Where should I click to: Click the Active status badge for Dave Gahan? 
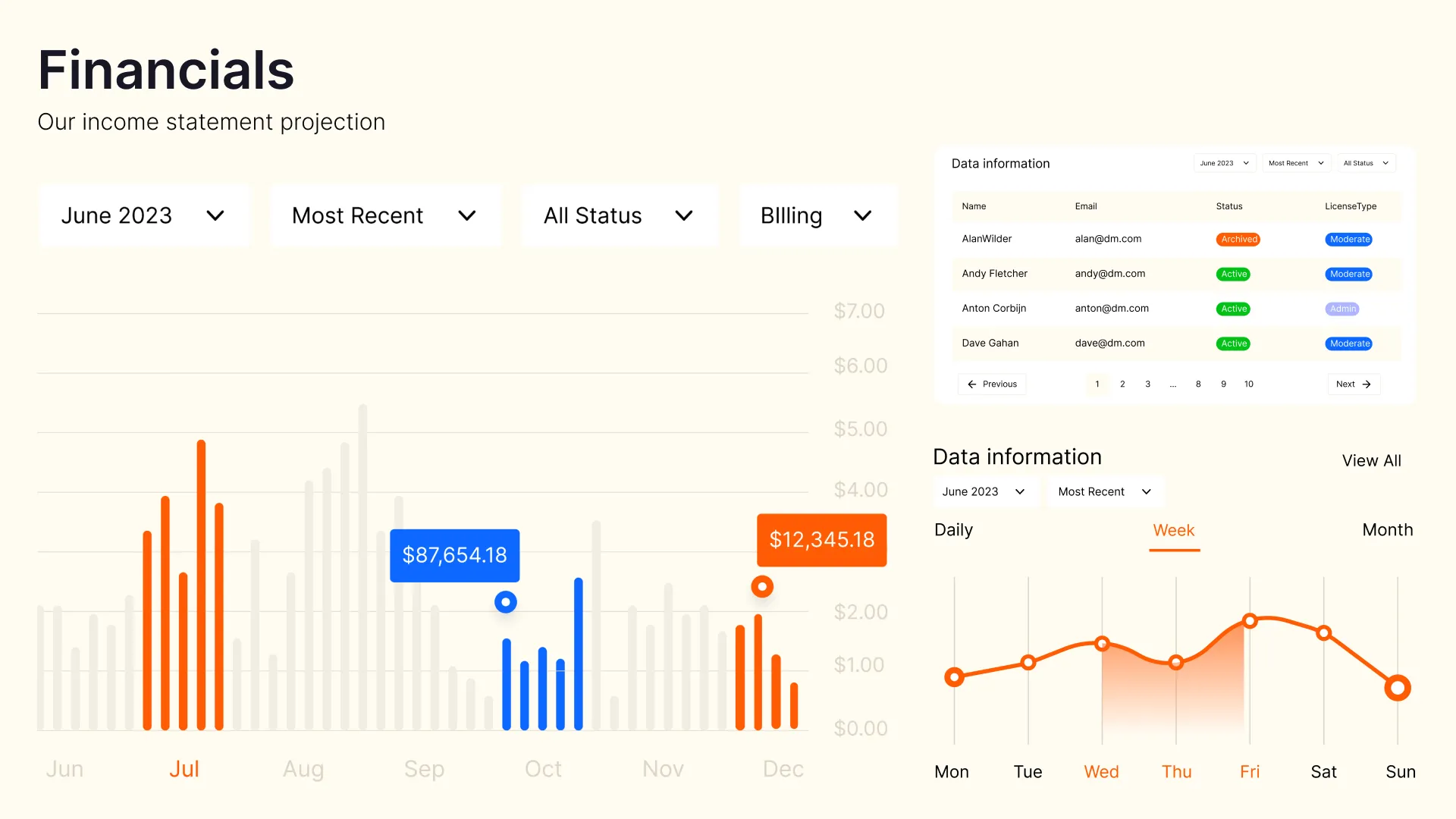1233,344
